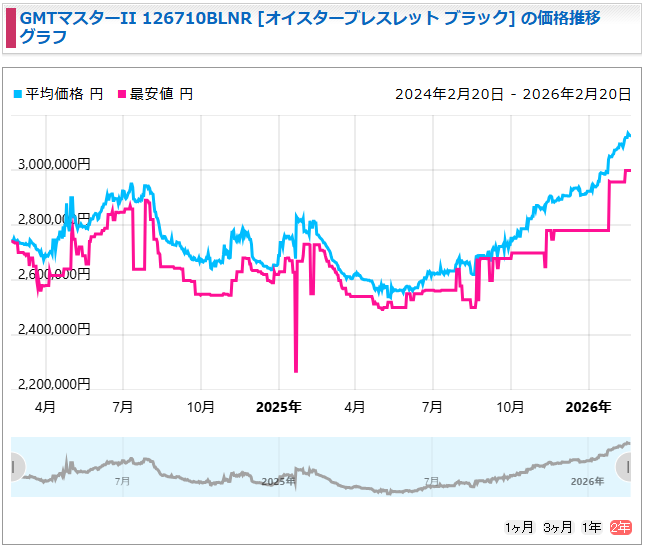Click the 3,000,000円 y-axis label

coord(53,165)
